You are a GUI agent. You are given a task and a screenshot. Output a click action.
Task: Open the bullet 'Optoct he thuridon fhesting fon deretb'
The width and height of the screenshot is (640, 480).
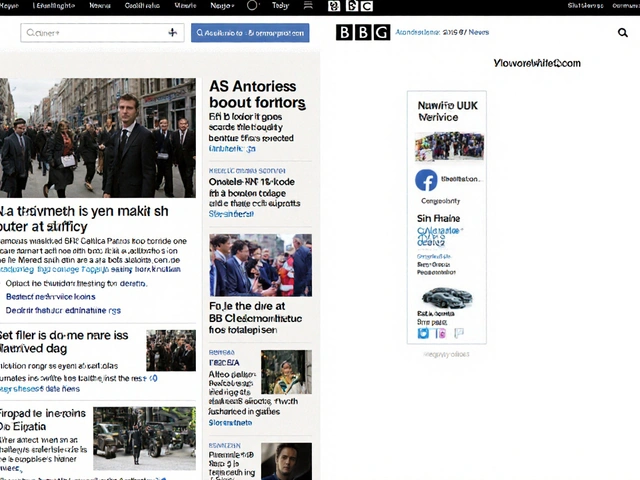pos(76,283)
